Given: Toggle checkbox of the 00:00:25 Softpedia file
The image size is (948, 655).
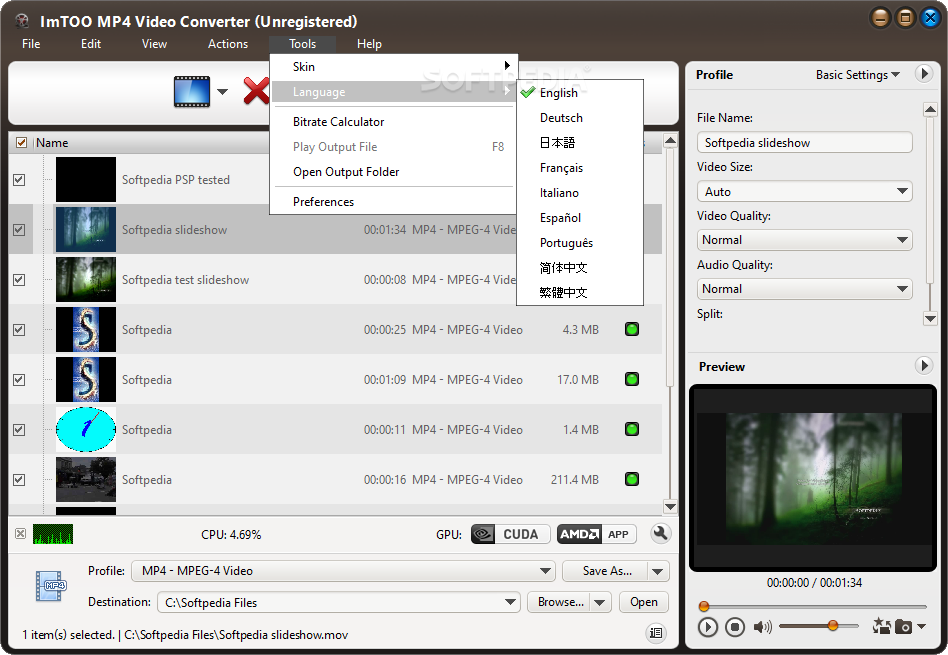Looking at the screenshot, I should (19, 330).
